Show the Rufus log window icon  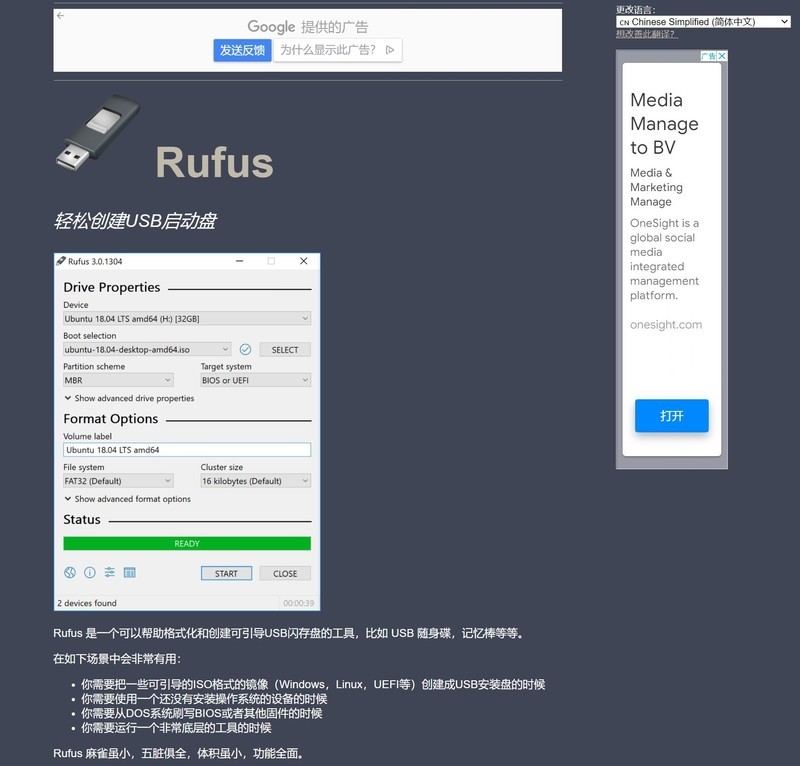[130, 573]
